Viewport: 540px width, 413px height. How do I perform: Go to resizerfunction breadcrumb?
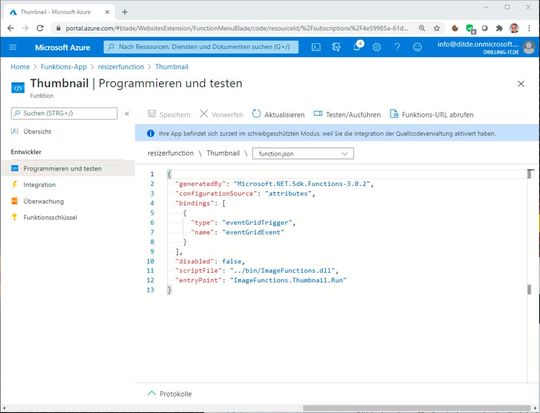[x=121, y=67]
